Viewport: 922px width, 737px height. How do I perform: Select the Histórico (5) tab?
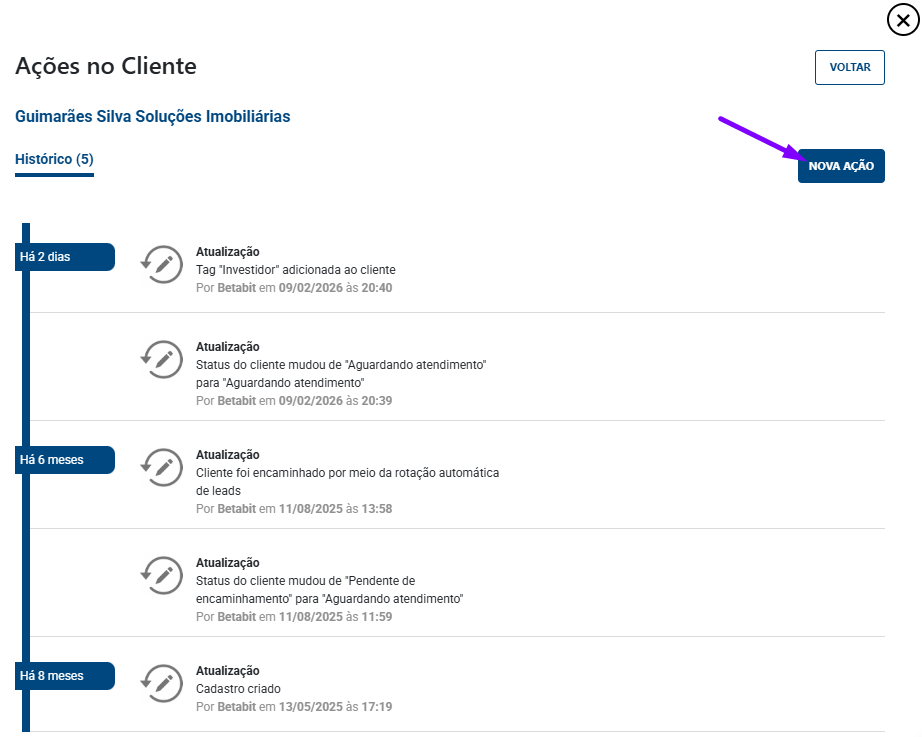point(54,159)
